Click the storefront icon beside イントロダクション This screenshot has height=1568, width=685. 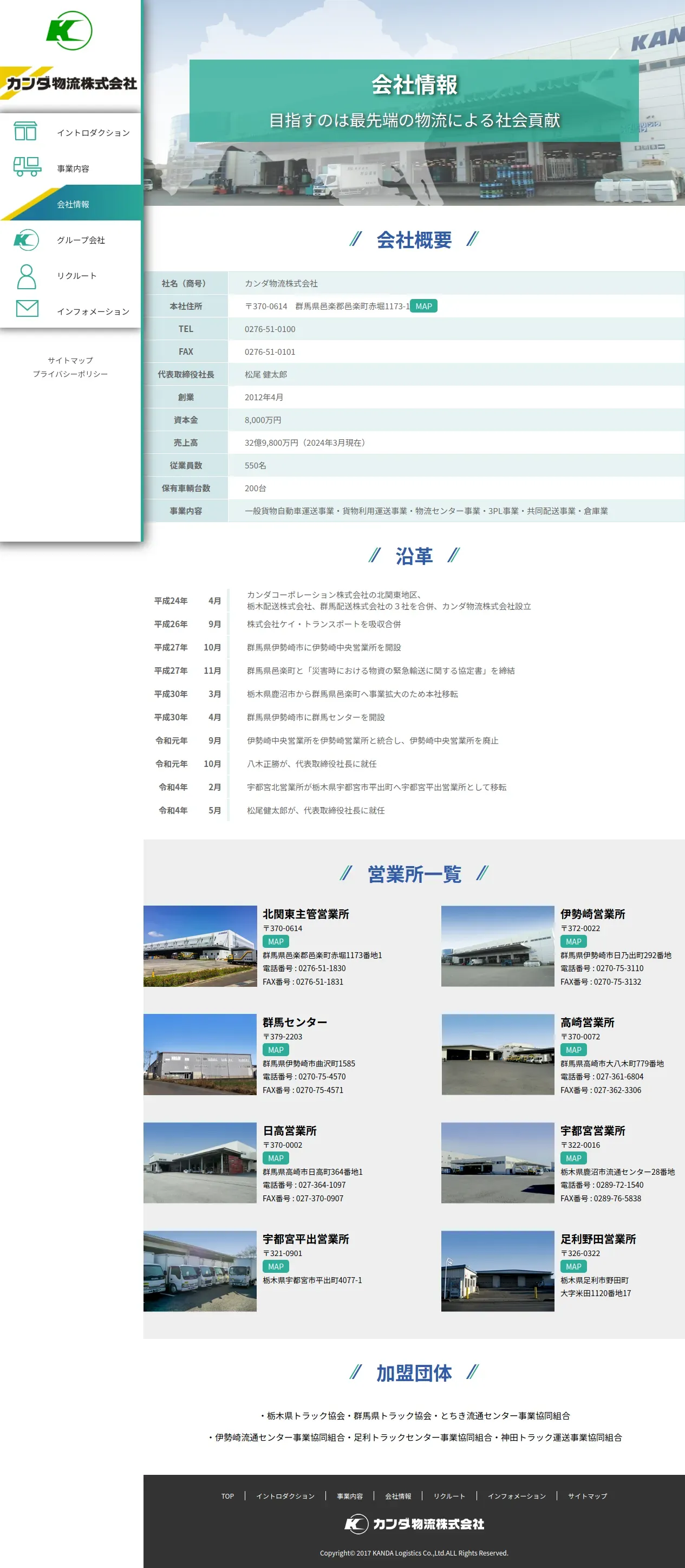[25, 131]
